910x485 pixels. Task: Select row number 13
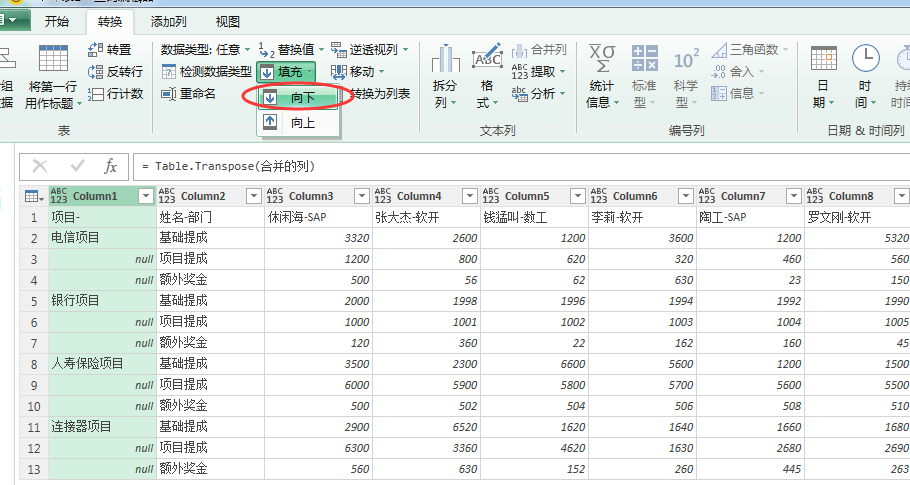click(34, 469)
